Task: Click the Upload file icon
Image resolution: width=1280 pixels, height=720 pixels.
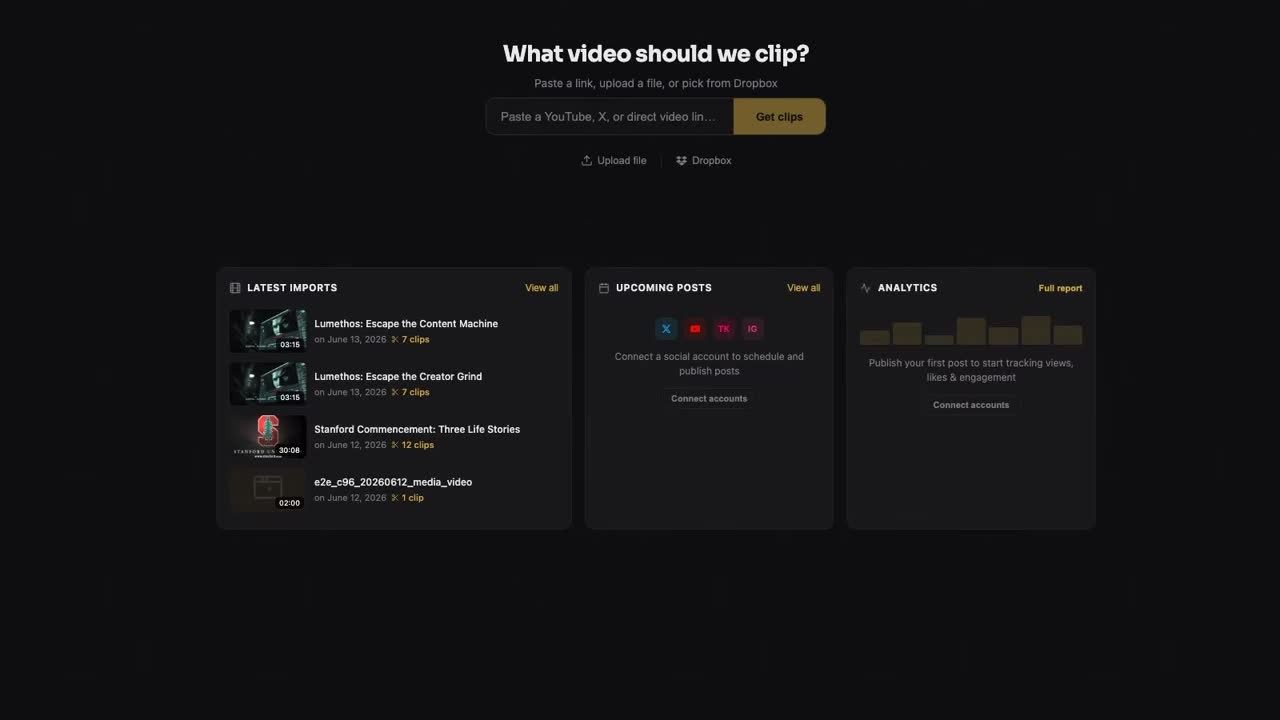Action: point(587,160)
